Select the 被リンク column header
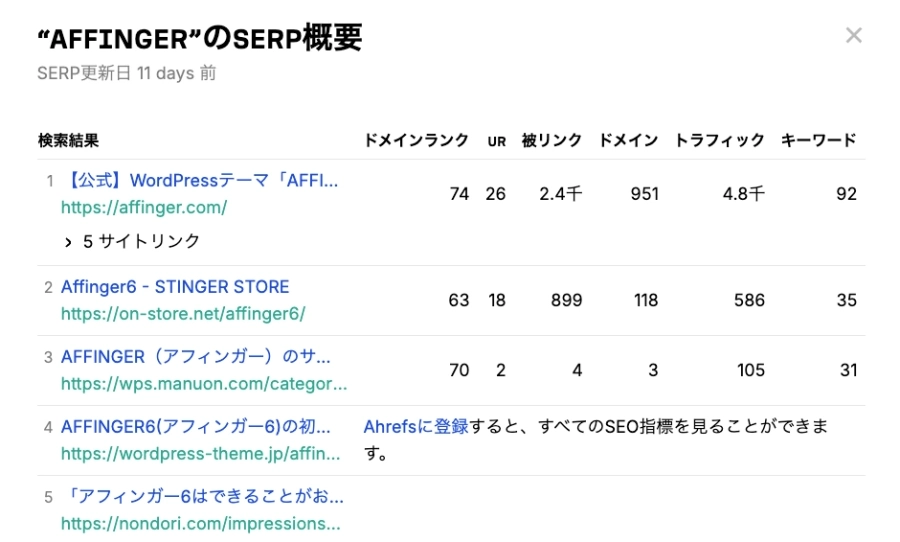Screen dimensions: 900x542 pos(552,140)
